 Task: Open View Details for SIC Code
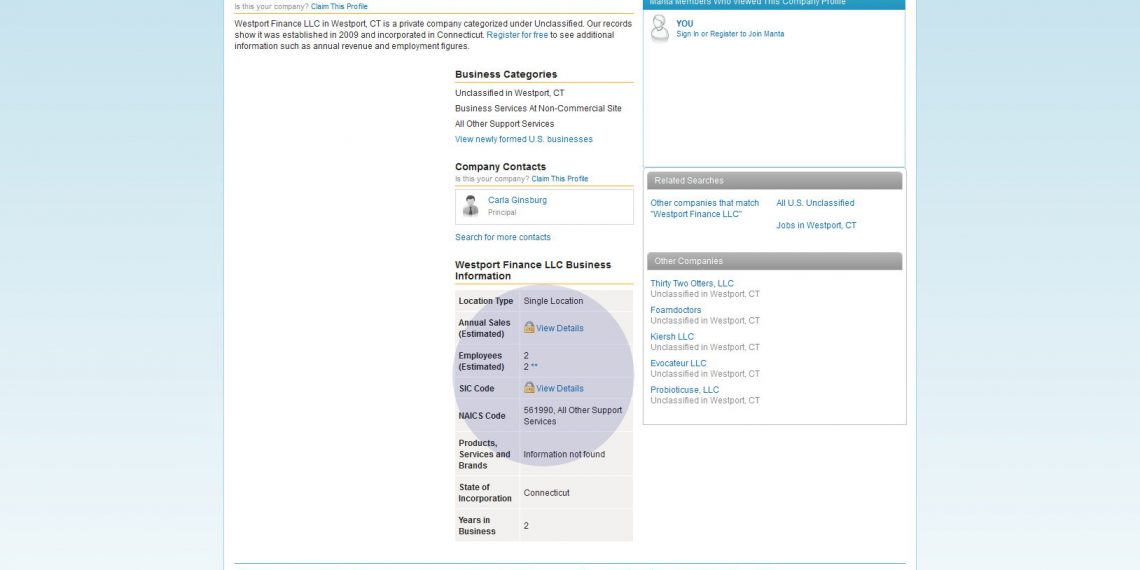559,389
